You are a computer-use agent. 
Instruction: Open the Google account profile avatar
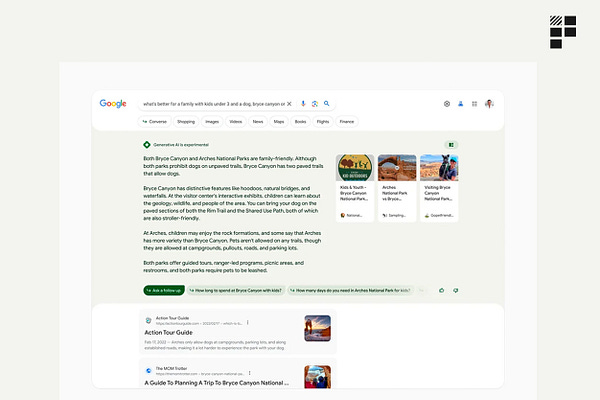489,104
